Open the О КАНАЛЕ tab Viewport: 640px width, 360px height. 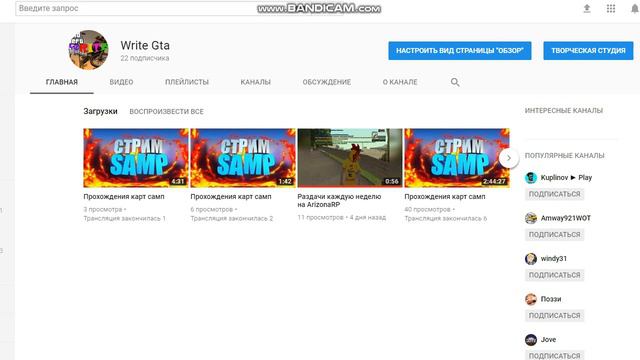tap(400, 82)
